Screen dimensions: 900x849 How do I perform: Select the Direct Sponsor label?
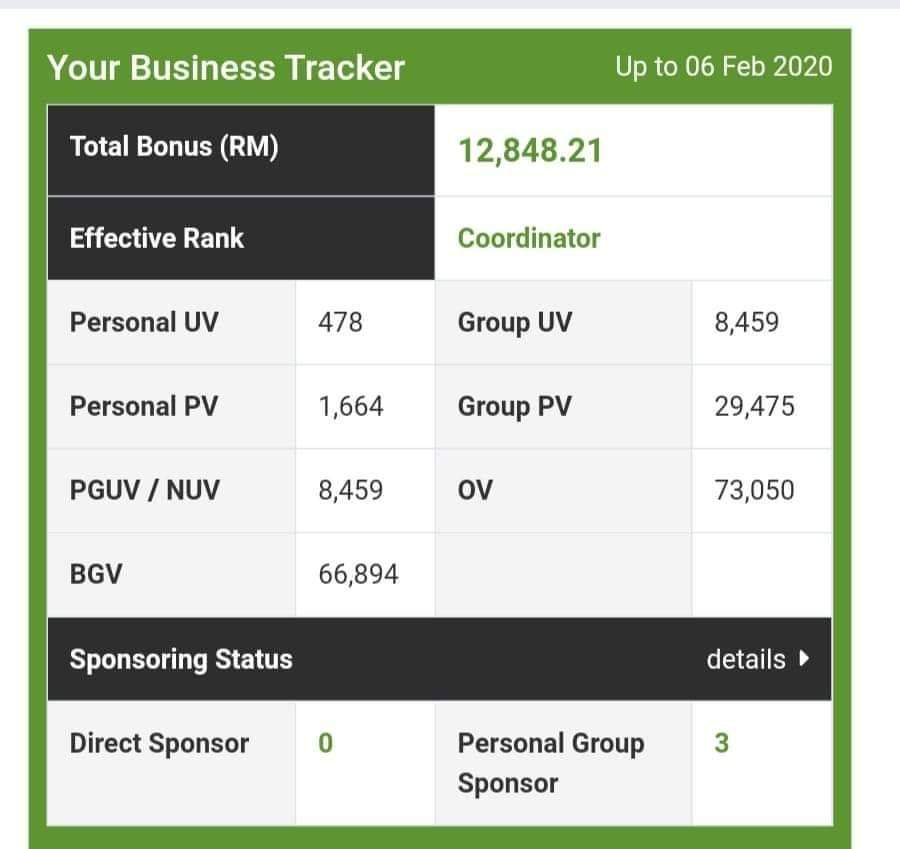point(159,744)
